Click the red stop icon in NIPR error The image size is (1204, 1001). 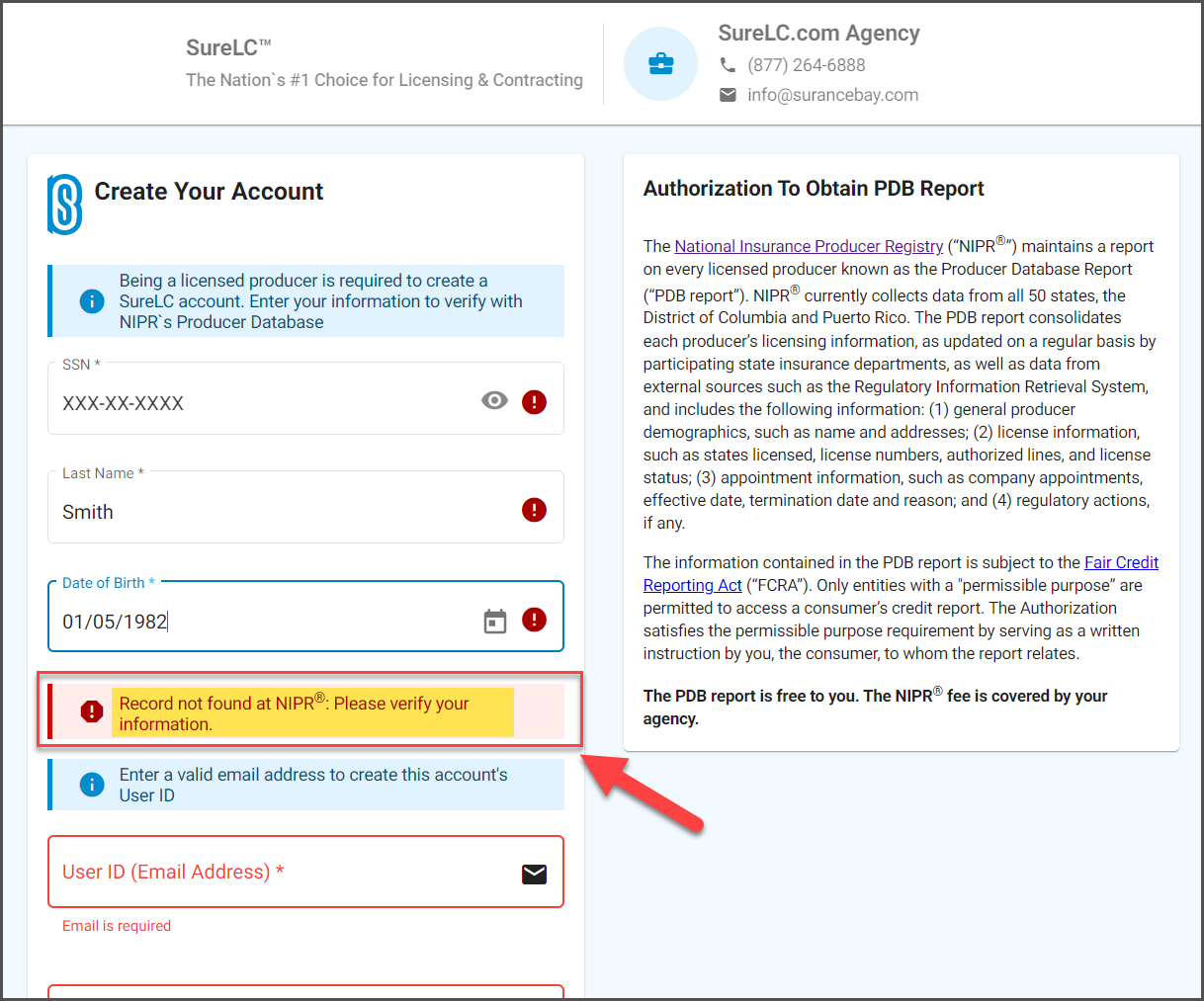pyautogui.click(x=92, y=711)
